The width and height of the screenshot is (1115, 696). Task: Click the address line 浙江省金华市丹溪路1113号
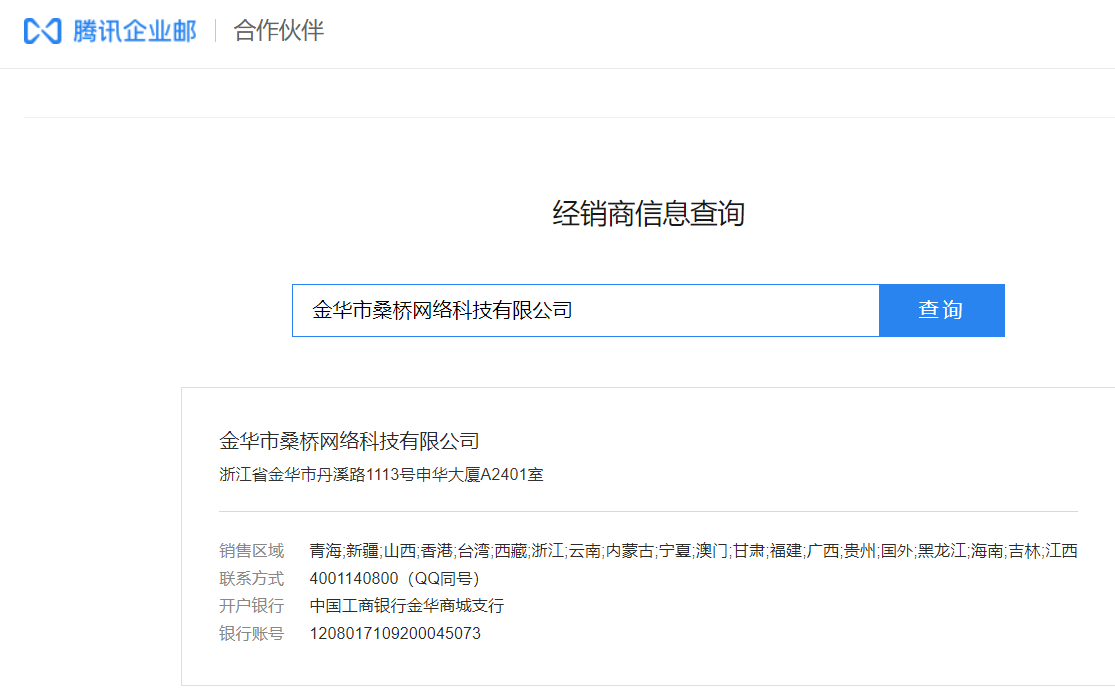coord(381,475)
